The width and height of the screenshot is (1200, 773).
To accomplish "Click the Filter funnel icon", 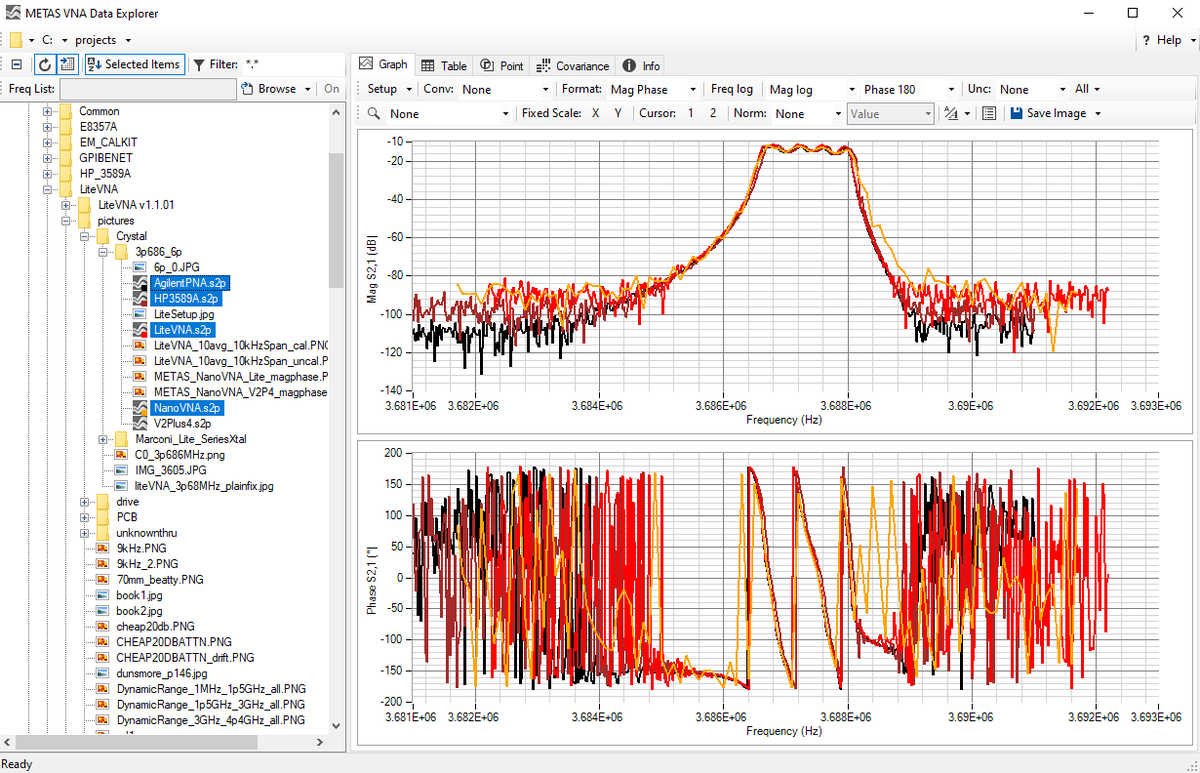I will coord(198,64).
